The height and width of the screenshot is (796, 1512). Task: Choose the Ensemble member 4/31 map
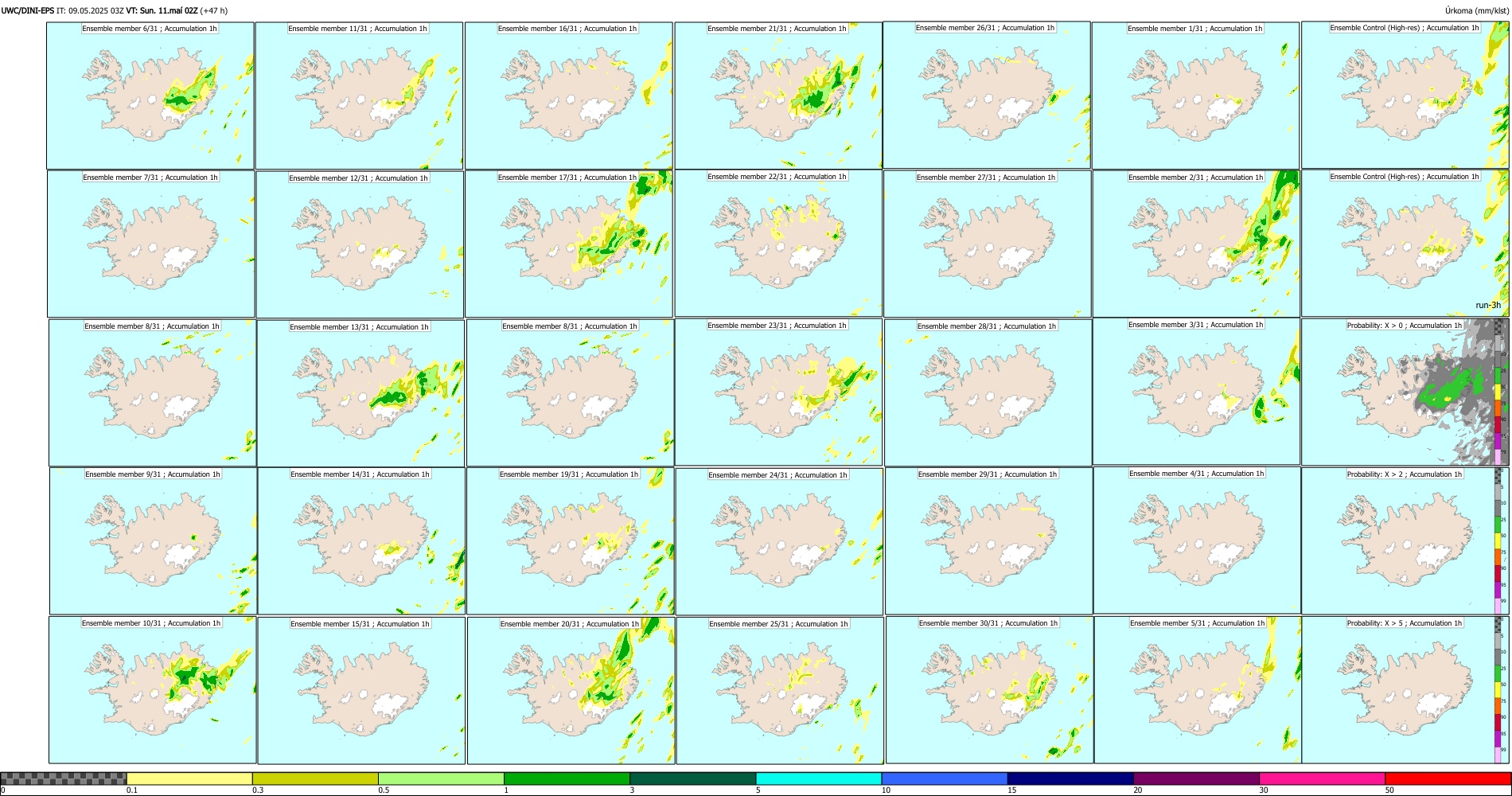pyautogui.click(x=1197, y=540)
